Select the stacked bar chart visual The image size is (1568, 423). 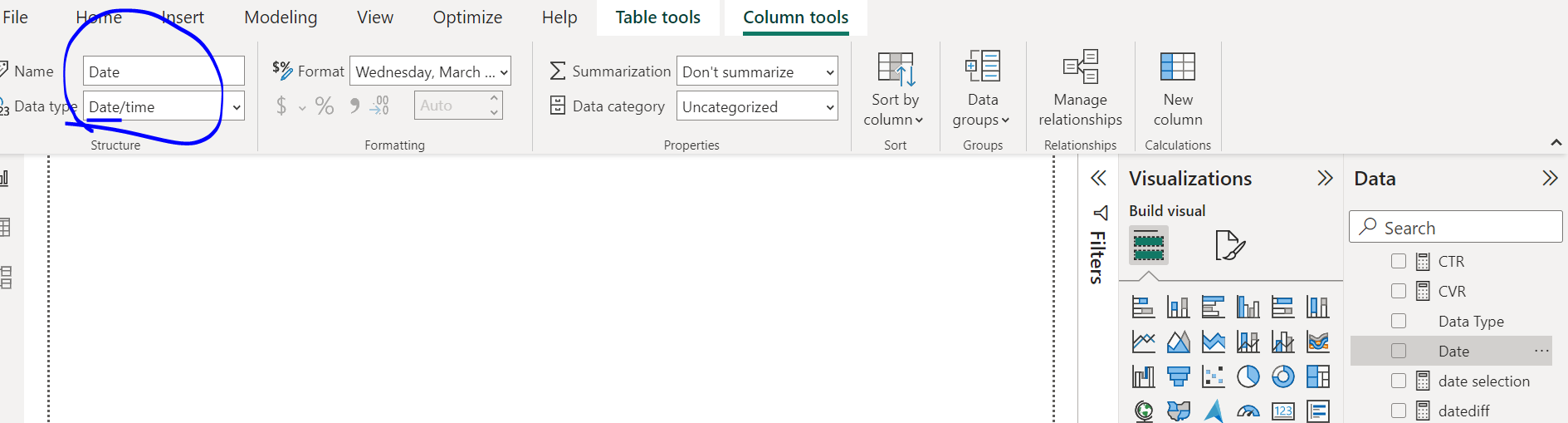click(x=1143, y=307)
